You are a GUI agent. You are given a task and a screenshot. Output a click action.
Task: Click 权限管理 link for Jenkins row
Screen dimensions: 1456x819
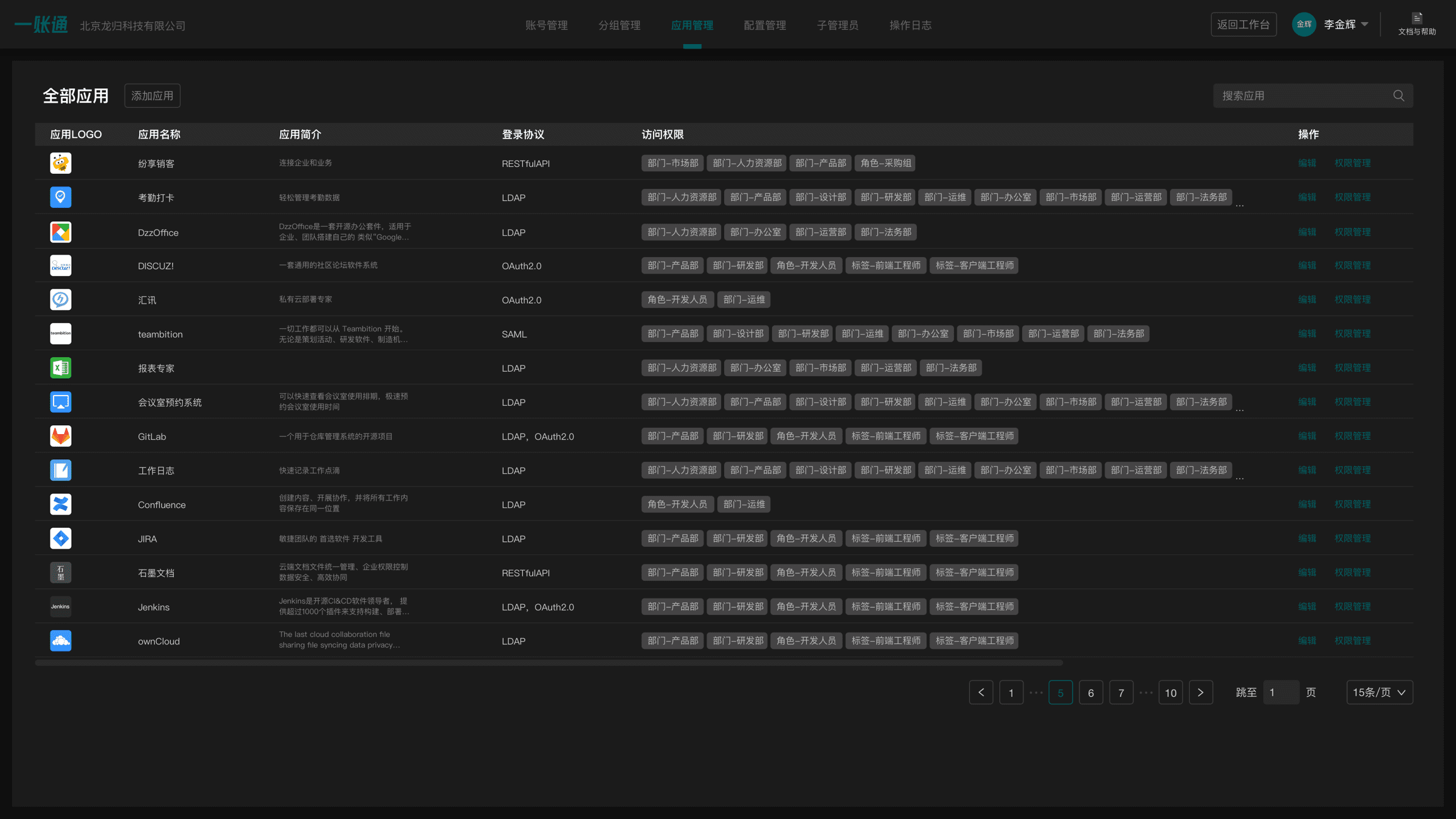coord(1352,607)
